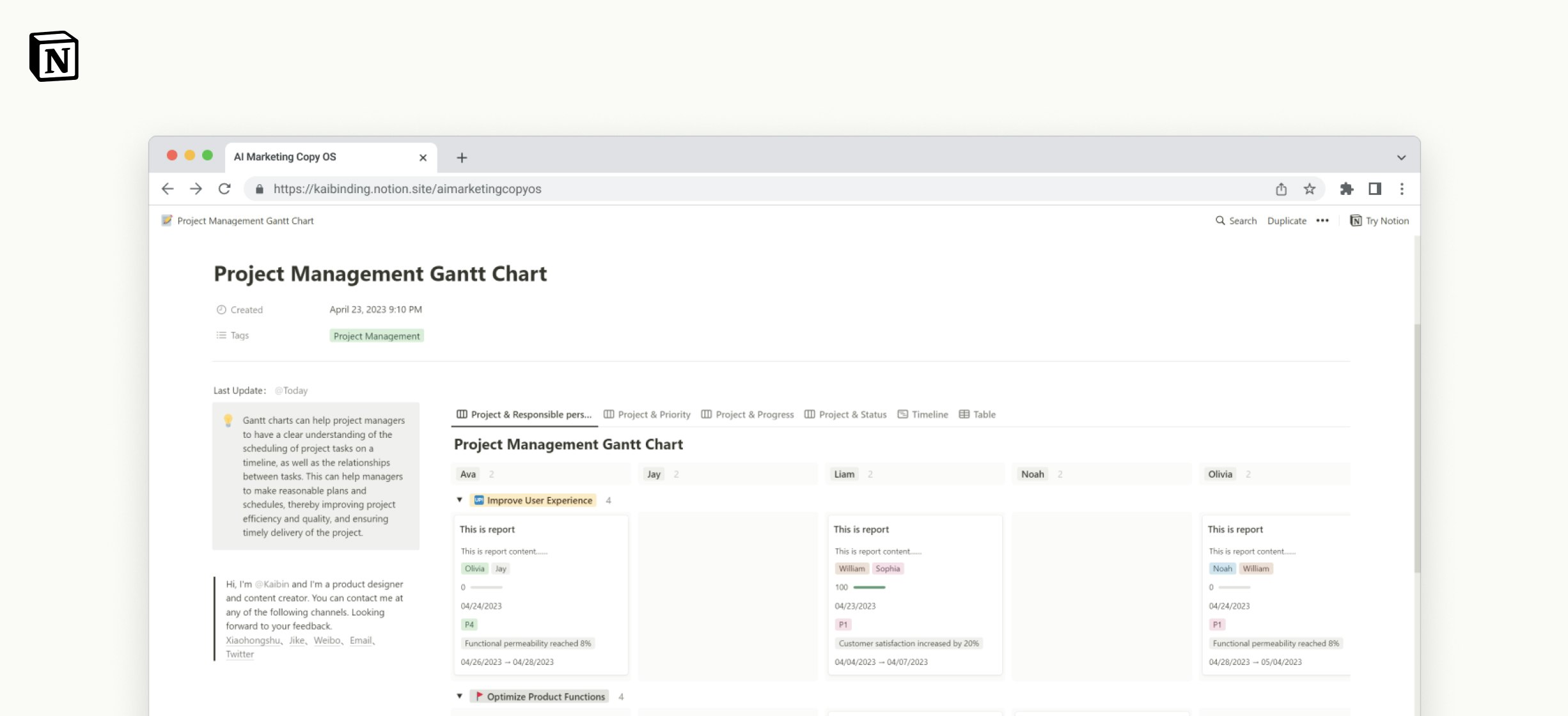Collapse the Improve User Experience group

[x=459, y=500]
